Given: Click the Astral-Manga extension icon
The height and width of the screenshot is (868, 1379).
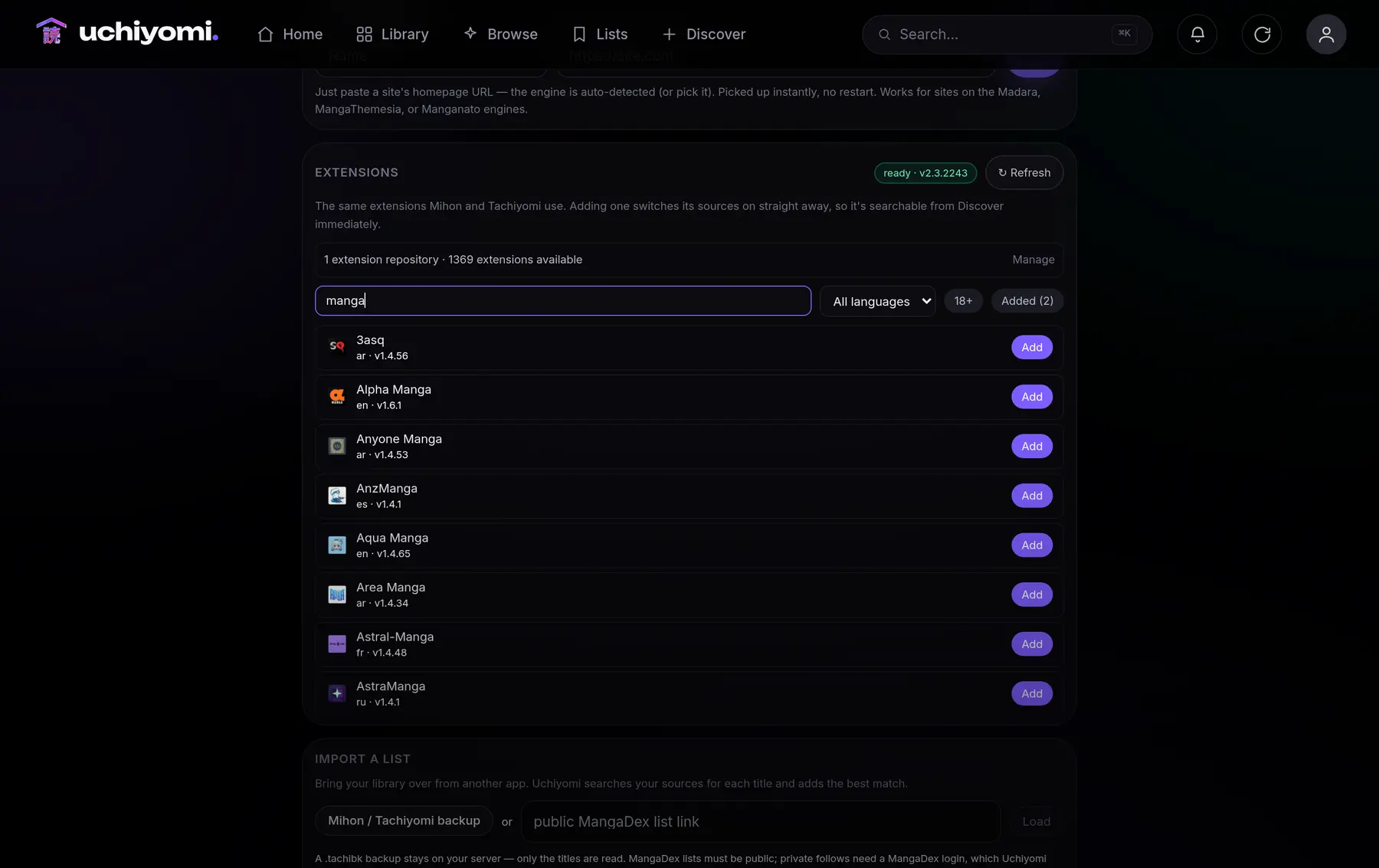Looking at the screenshot, I should click(x=337, y=644).
